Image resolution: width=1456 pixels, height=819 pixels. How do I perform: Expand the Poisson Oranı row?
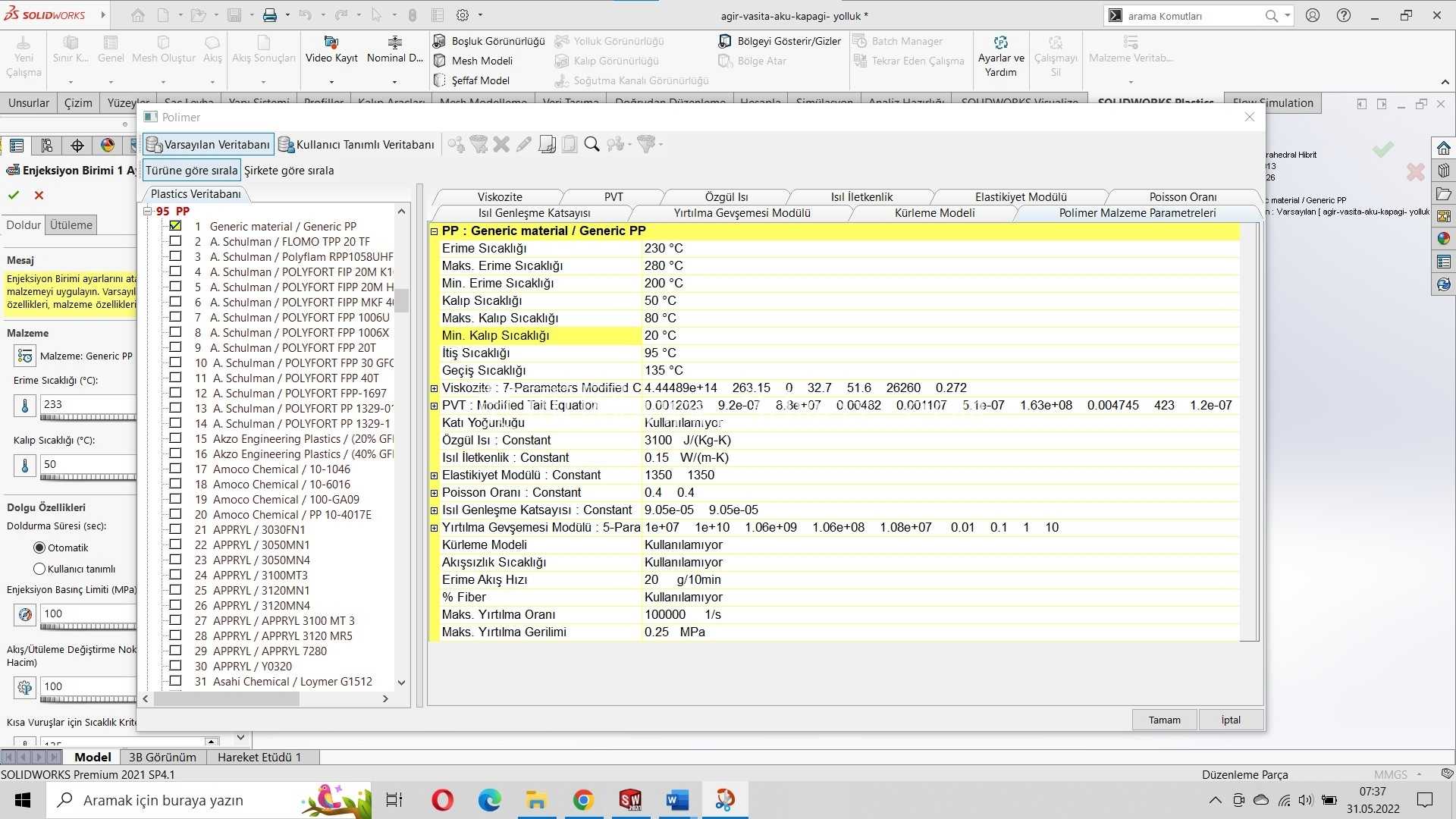coord(435,493)
